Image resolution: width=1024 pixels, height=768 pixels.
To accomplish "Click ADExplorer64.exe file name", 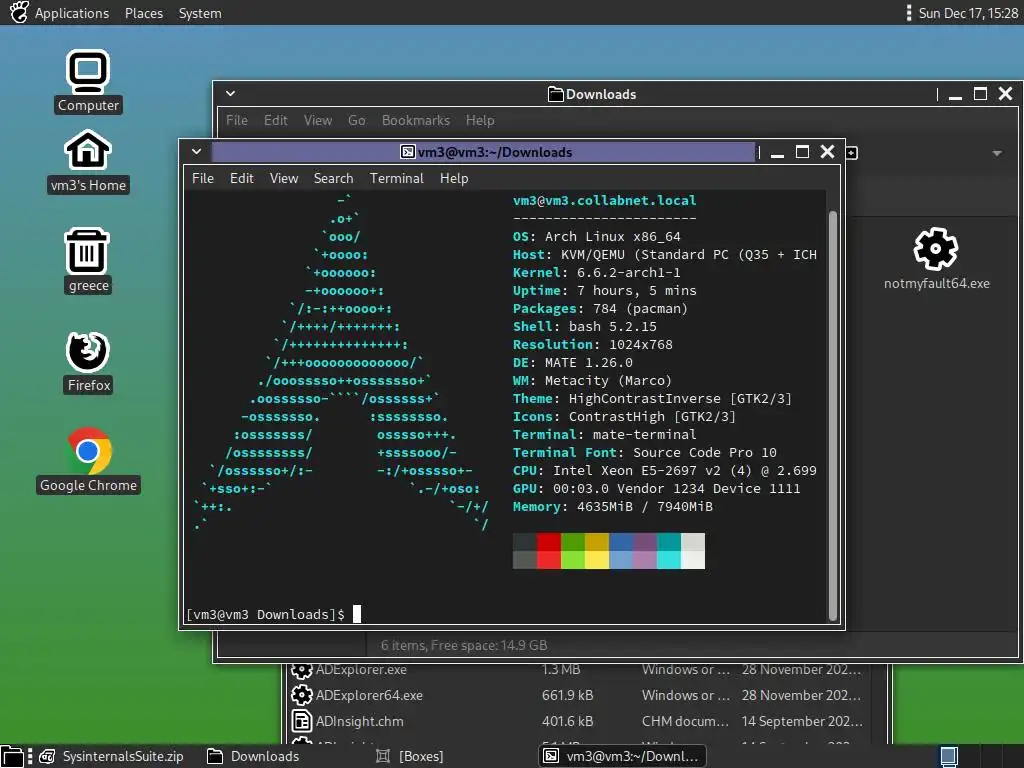I will pos(369,696).
